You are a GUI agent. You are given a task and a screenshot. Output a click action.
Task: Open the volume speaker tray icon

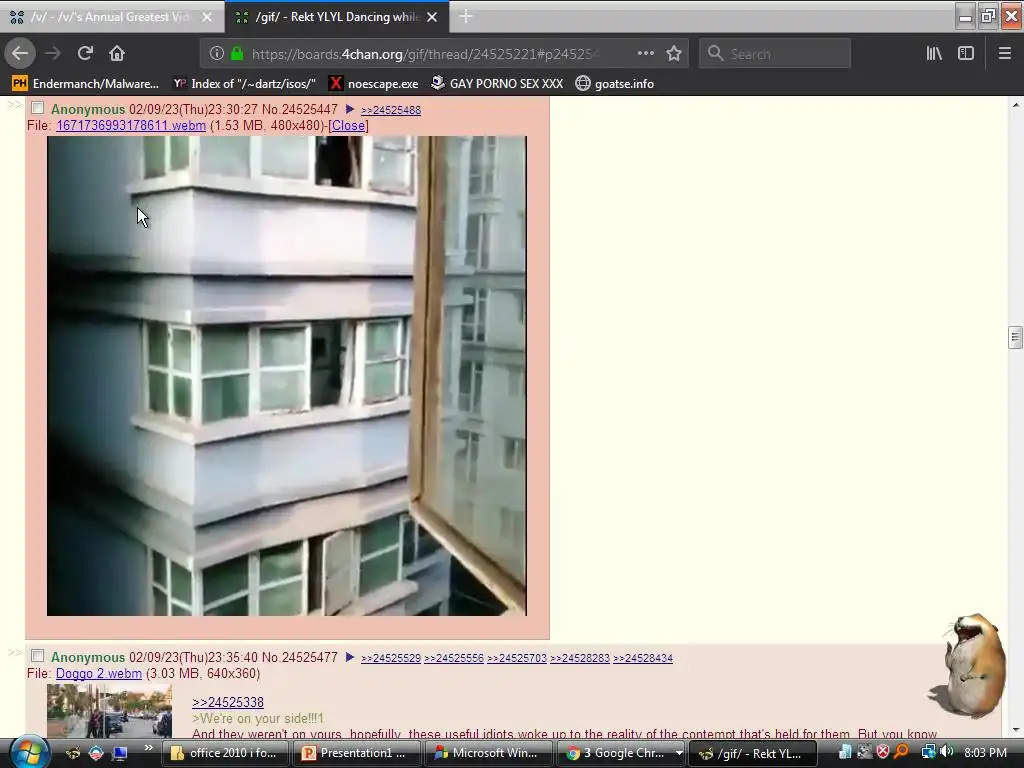point(946,752)
